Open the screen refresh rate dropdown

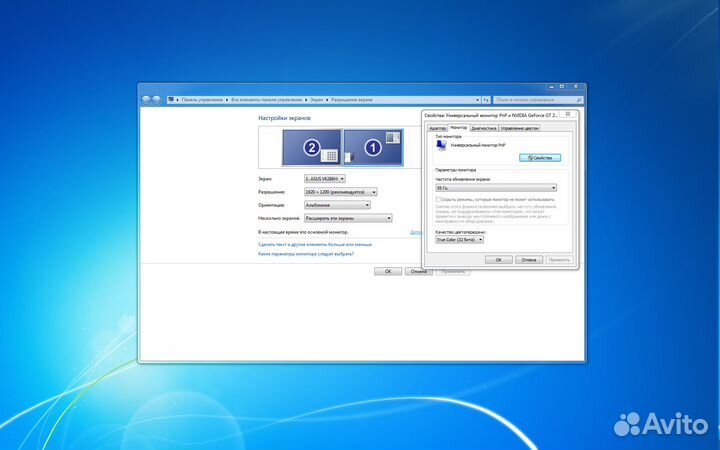[x=496, y=187]
